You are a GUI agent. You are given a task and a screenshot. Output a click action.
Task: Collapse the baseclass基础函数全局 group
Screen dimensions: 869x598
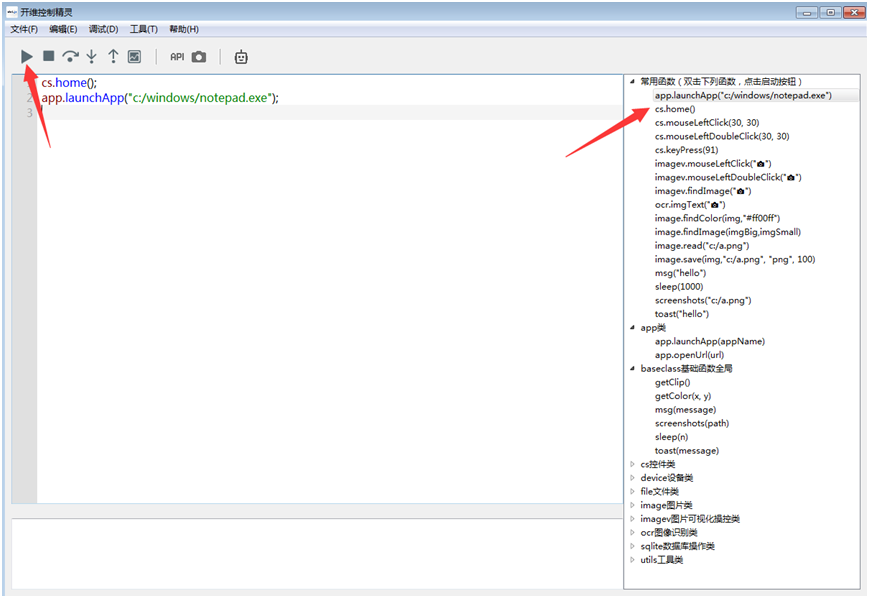tap(632, 369)
